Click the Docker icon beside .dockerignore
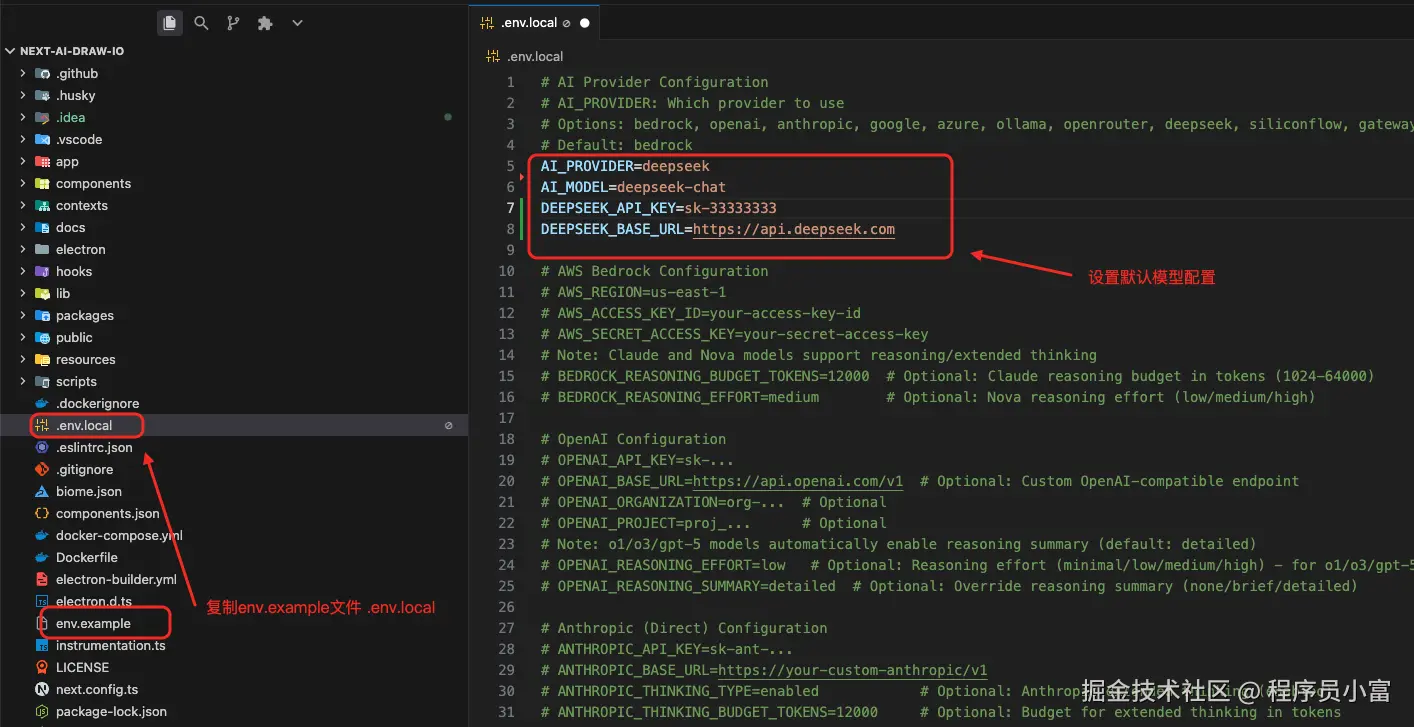Image resolution: width=1414 pixels, height=727 pixels. [42, 403]
